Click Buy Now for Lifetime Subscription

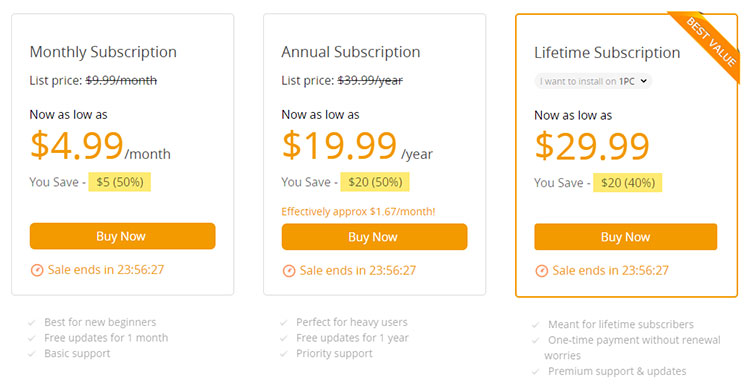pyautogui.click(x=626, y=237)
